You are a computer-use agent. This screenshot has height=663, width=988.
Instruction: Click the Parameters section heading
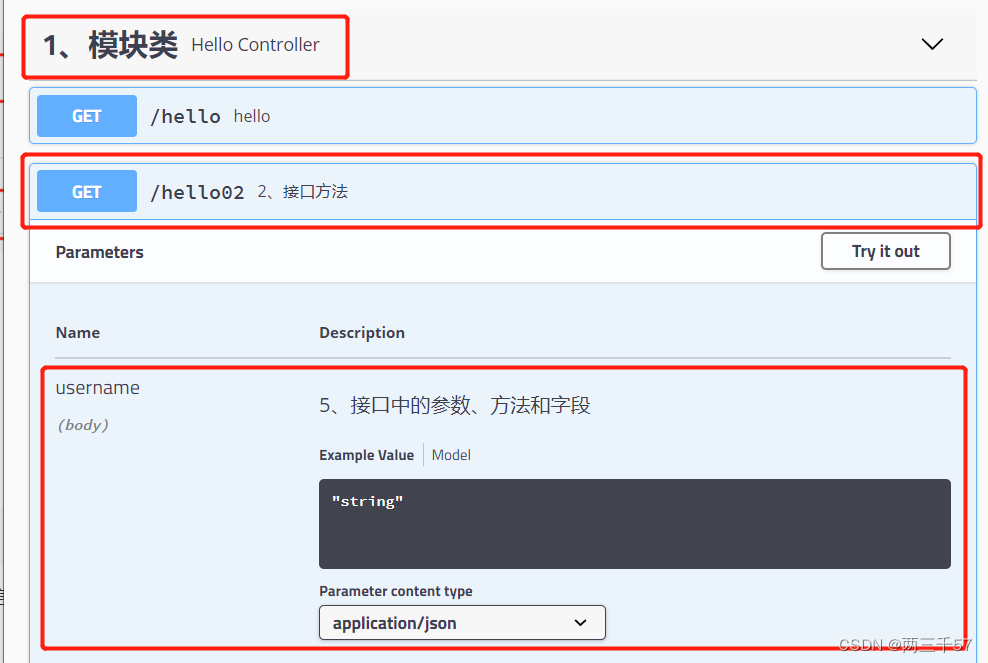click(100, 252)
